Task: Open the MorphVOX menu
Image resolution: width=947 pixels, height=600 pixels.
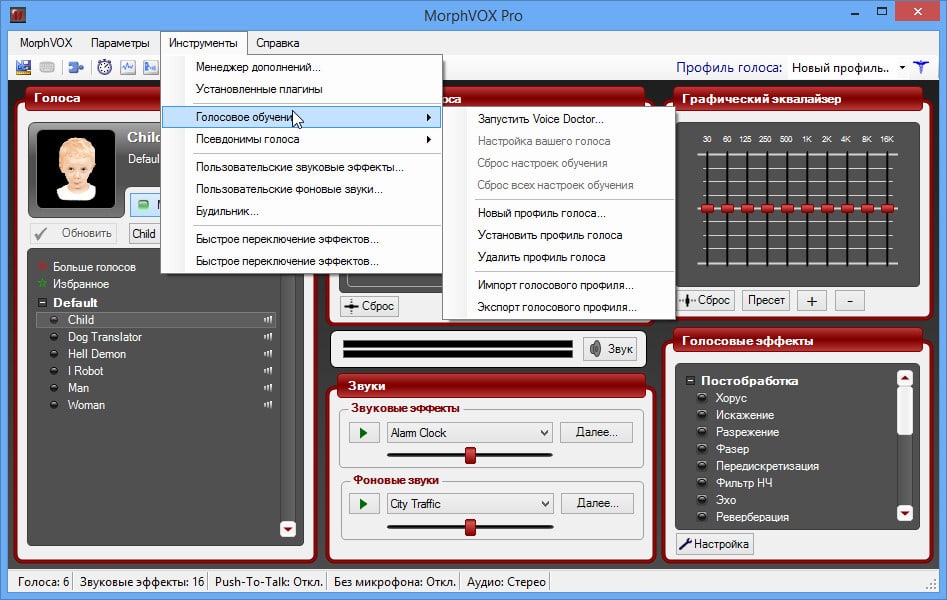Action: click(x=46, y=43)
